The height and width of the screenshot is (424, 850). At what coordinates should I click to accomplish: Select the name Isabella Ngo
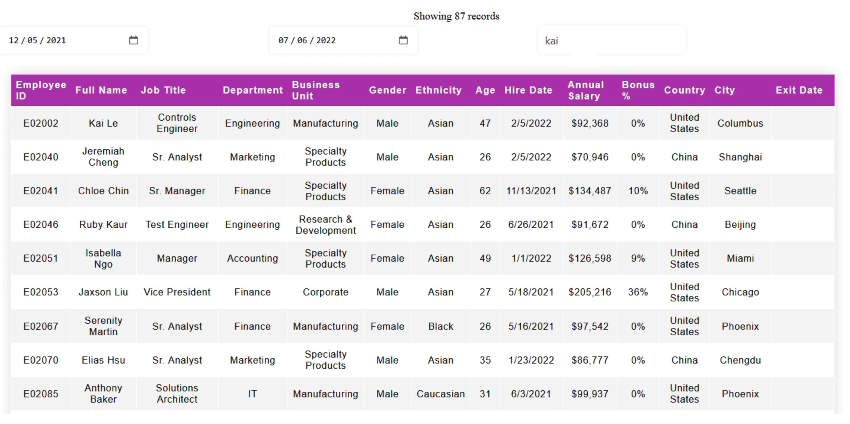103,259
